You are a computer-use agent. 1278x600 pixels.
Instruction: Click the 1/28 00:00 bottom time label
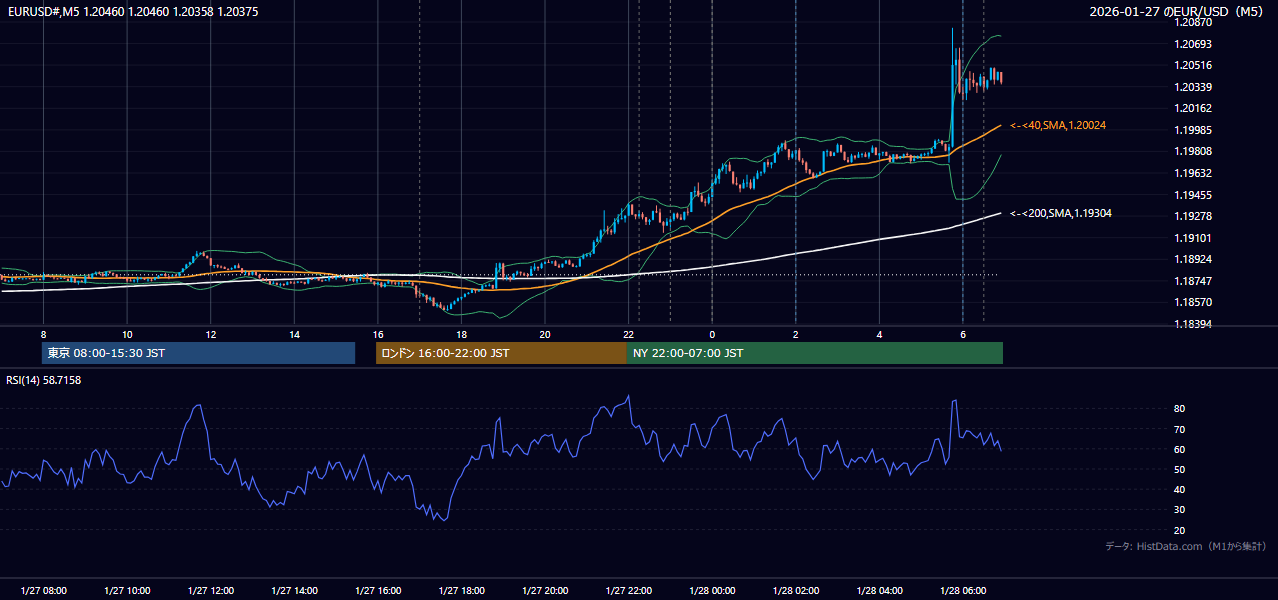tap(712, 591)
